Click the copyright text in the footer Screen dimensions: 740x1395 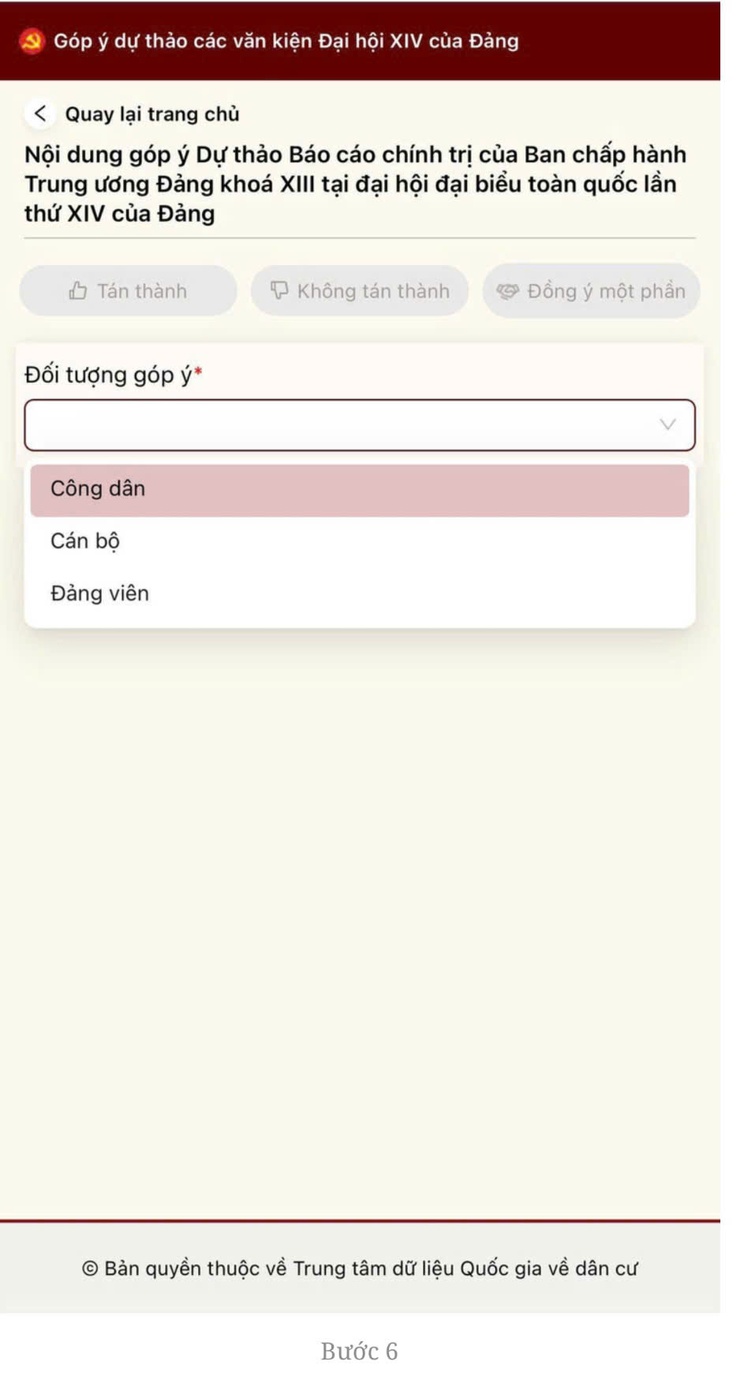click(370, 1267)
